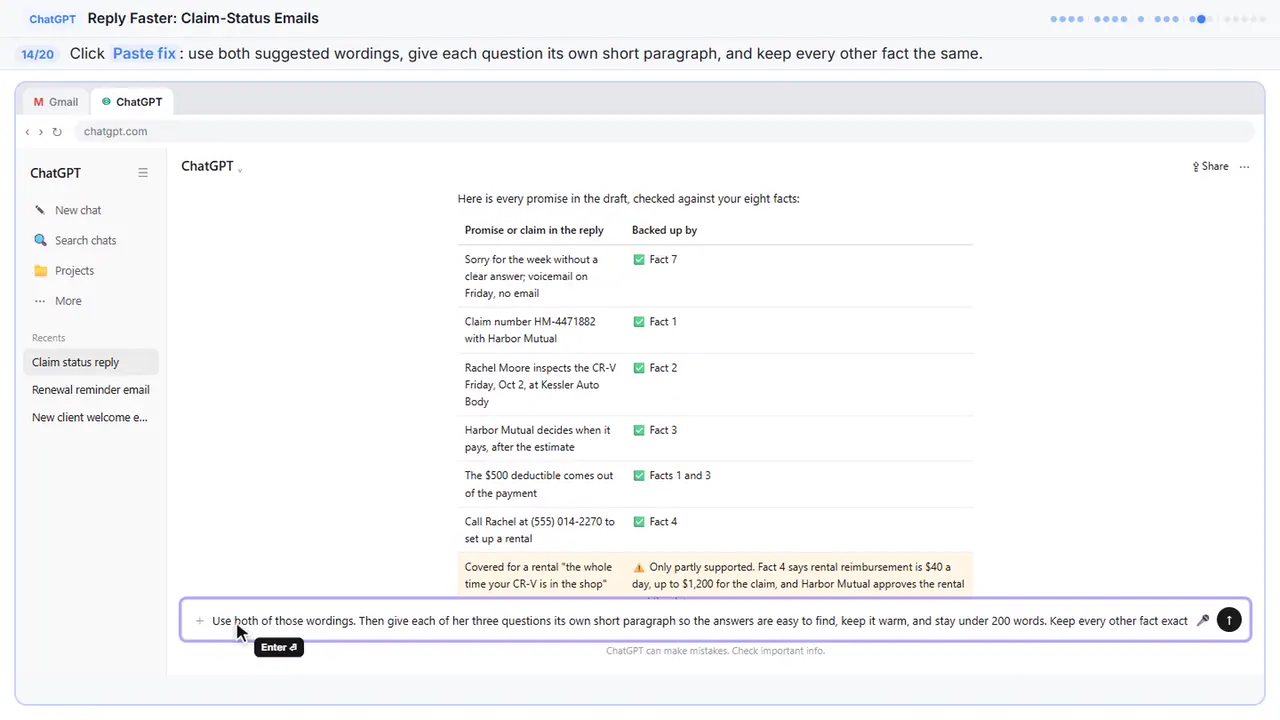Screen dimensions: 1280x720
Task: Open the Claim status reply chat
Action: (91, 362)
